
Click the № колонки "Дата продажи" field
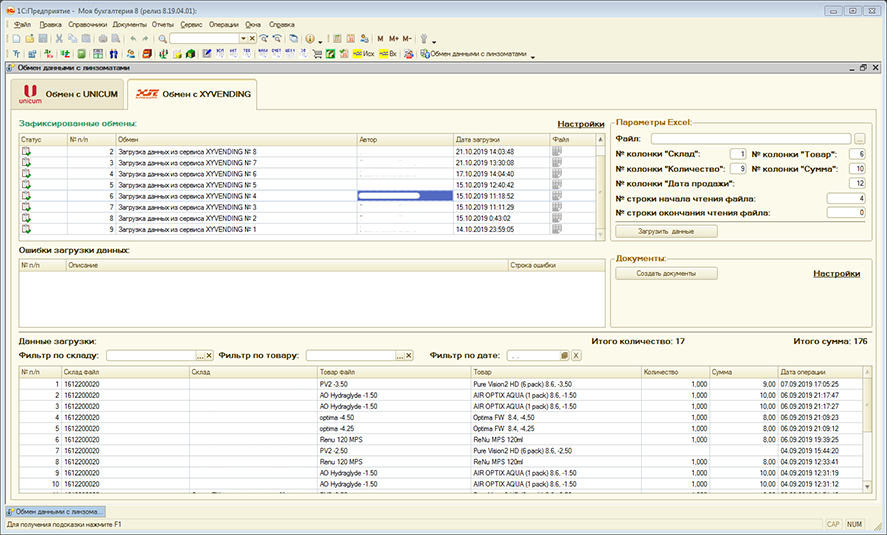[x=856, y=184]
